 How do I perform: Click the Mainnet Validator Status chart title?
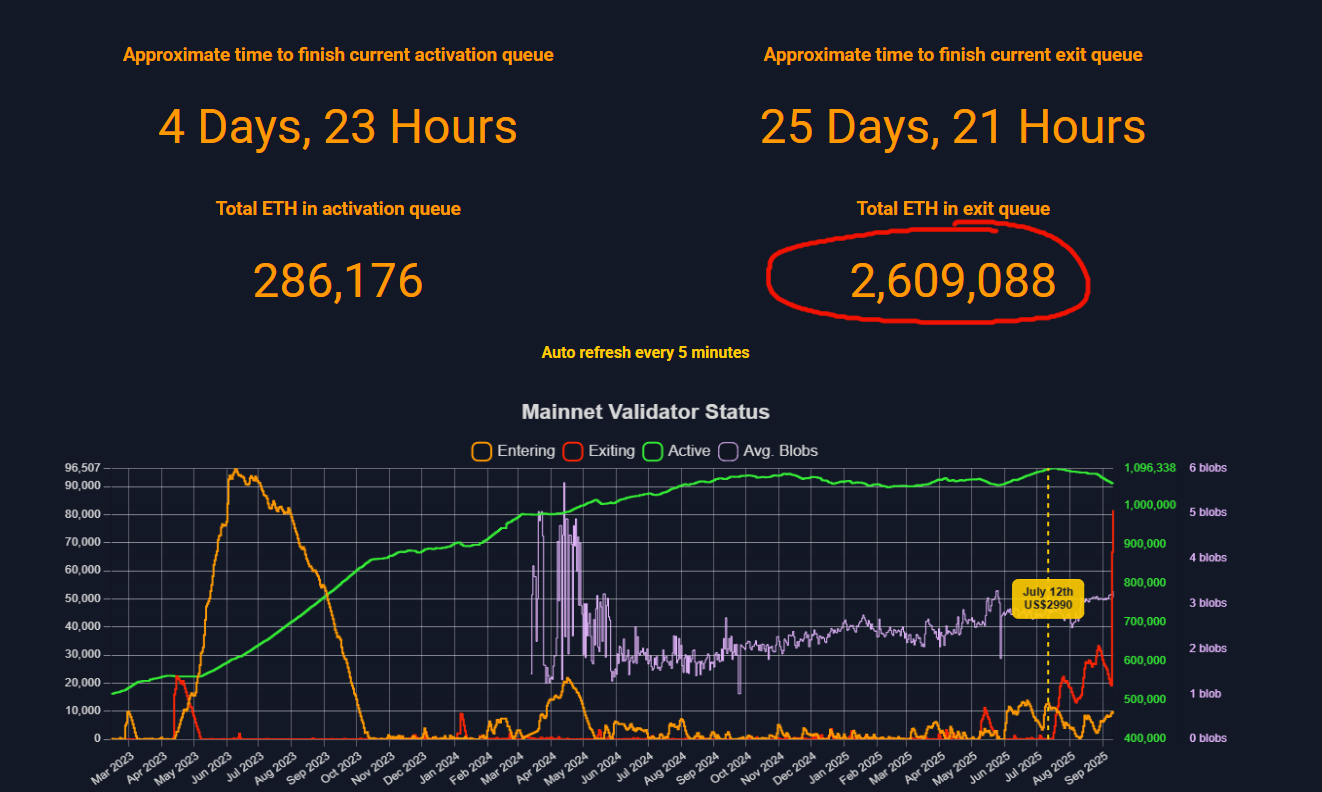click(646, 412)
